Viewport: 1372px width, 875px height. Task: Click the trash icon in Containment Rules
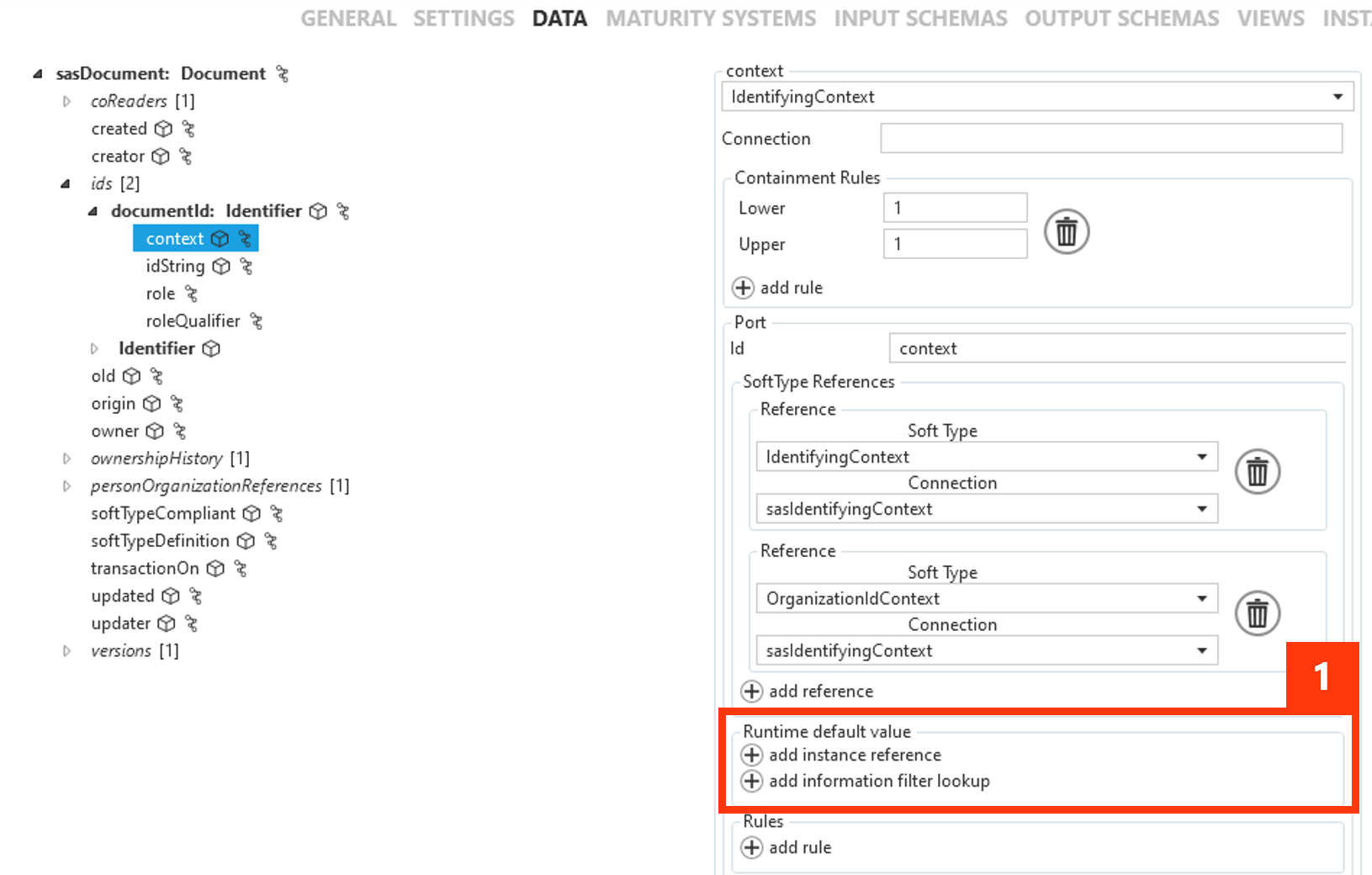(1066, 232)
